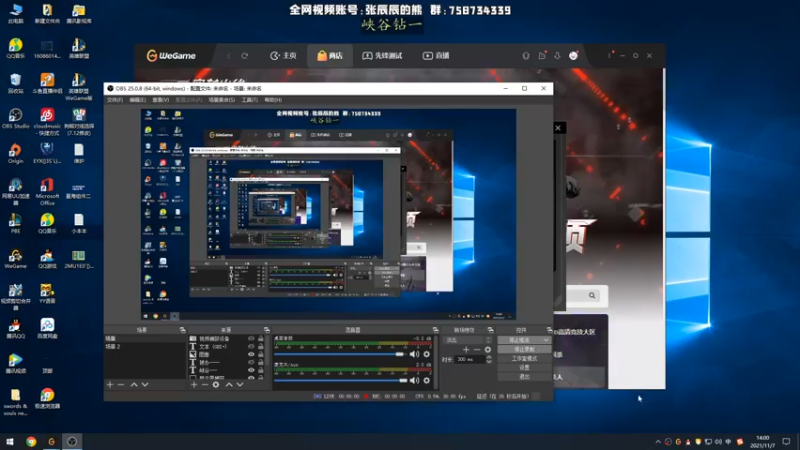
Task: Increase transition duration with up stepper
Action: pyautogui.click(x=489, y=357)
